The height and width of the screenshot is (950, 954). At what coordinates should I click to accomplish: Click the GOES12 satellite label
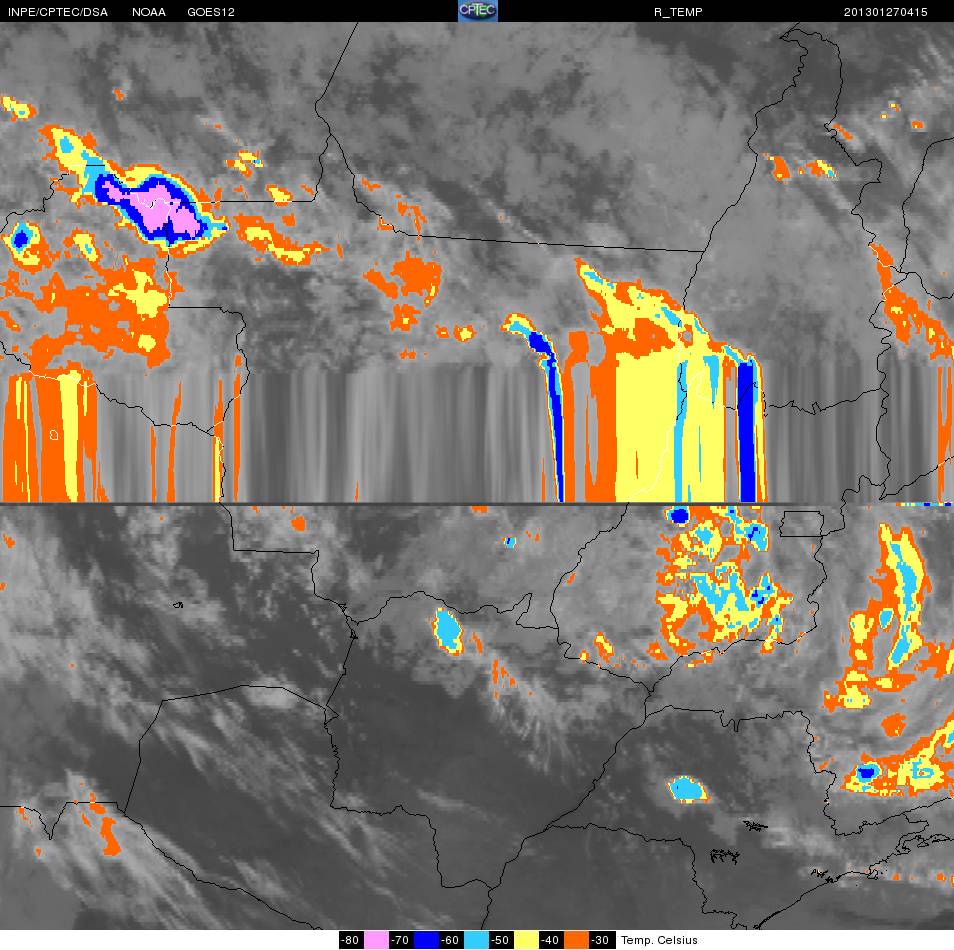(x=211, y=12)
